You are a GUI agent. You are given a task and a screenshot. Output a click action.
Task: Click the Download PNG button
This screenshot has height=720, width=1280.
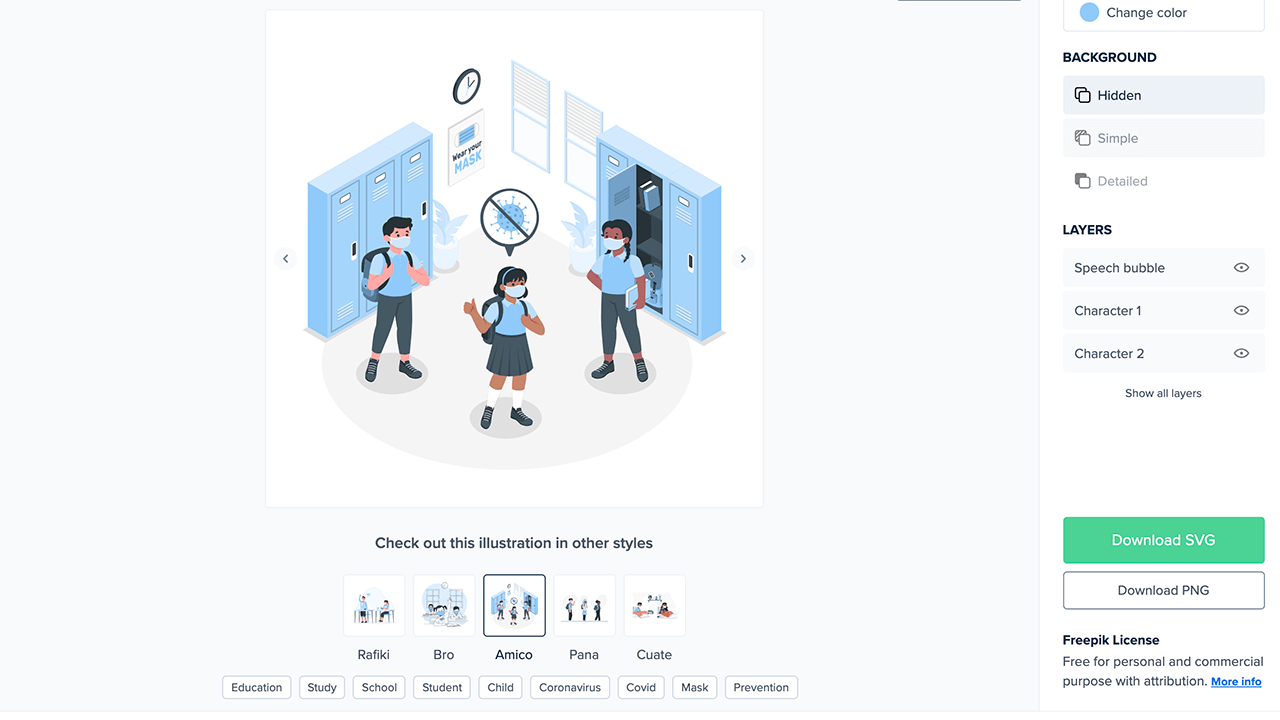[1163, 590]
